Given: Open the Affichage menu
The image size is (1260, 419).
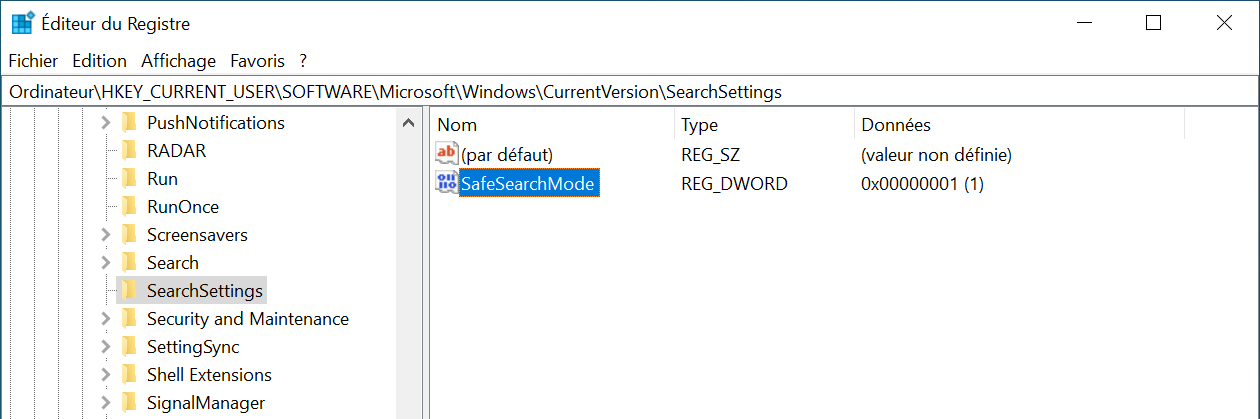Looking at the screenshot, I should pyautogui.click(x=178, y=61).
